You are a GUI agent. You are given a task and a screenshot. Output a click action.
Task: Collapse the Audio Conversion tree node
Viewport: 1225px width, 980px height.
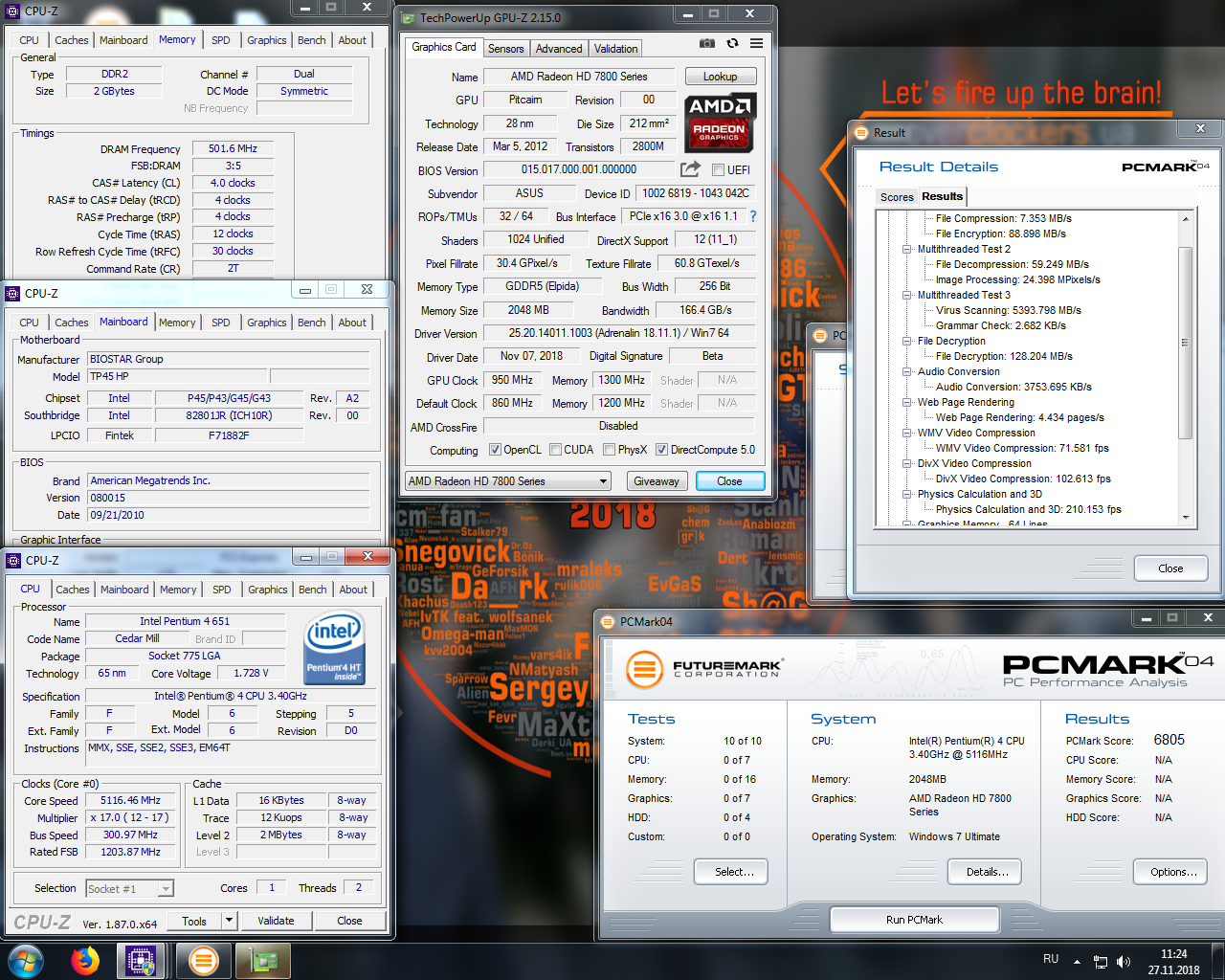click(907, 371)
